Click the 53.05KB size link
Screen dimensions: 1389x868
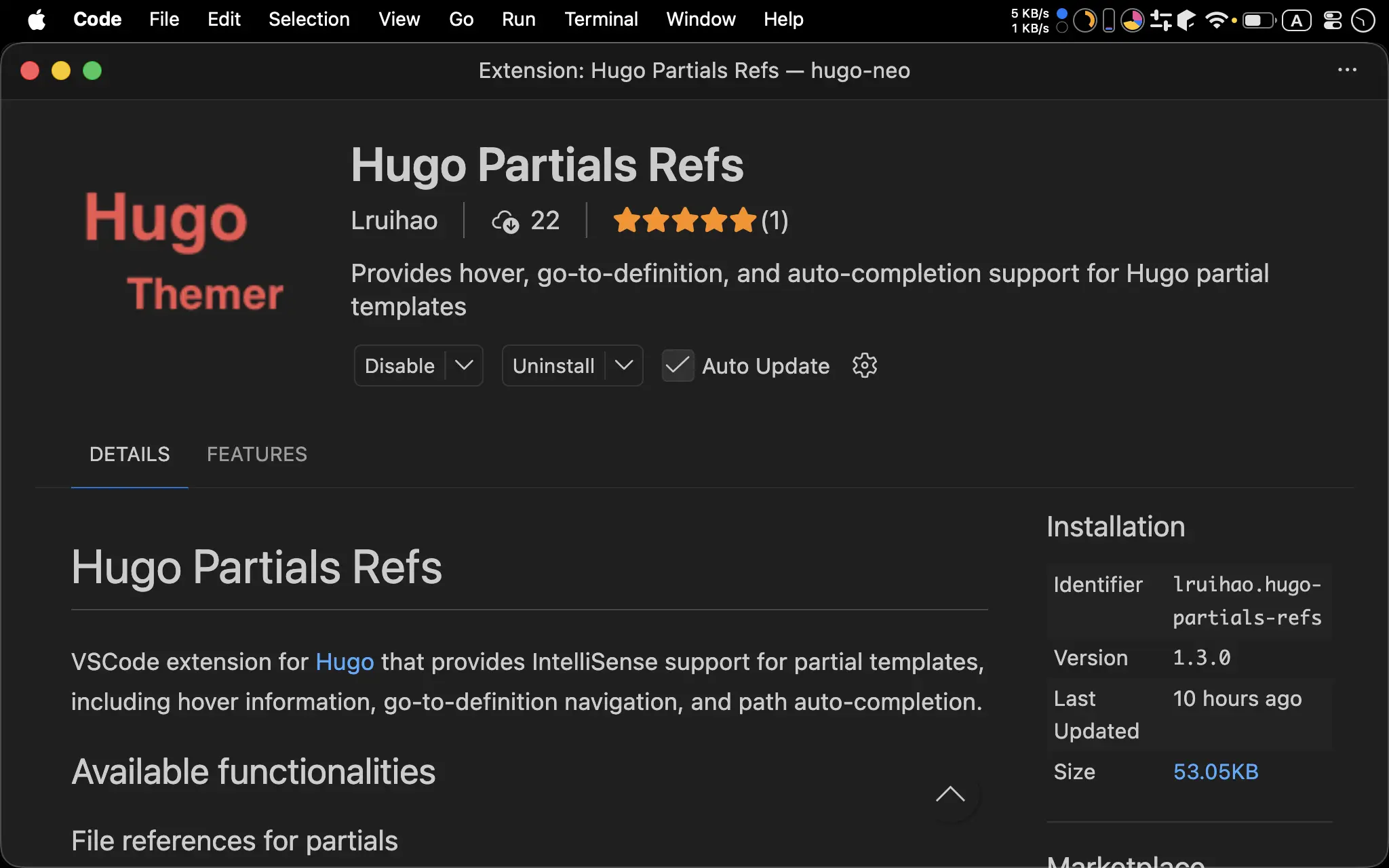click(1215, 772)
